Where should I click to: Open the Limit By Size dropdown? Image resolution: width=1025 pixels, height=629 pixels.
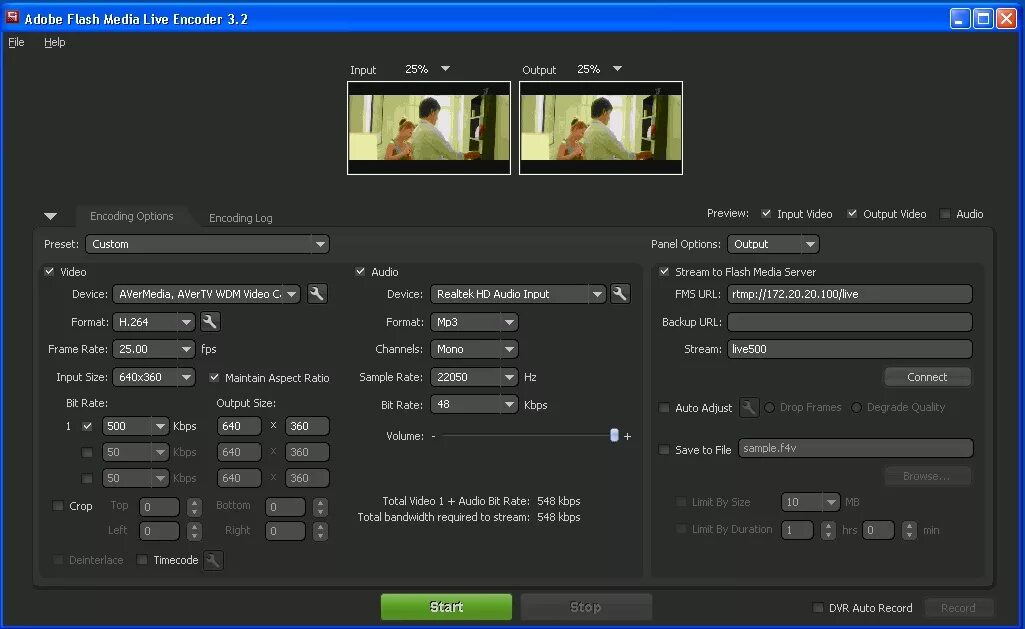[811, 502]
